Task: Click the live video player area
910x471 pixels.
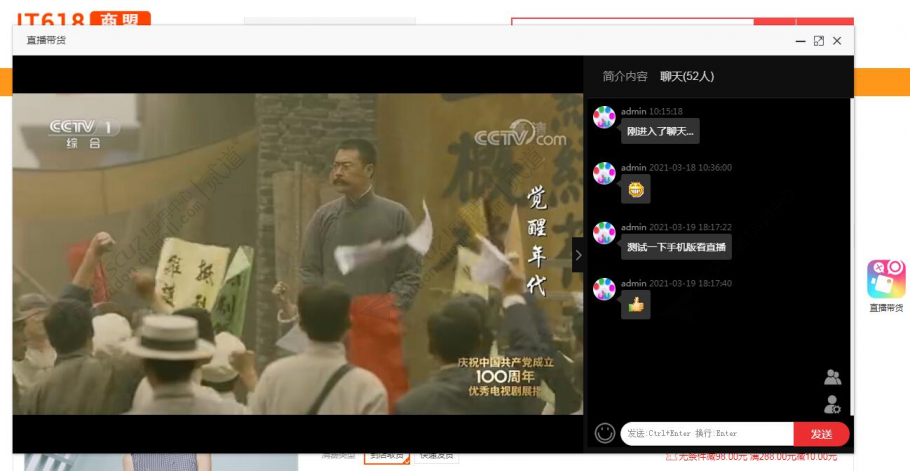Action: pos(298,254)
